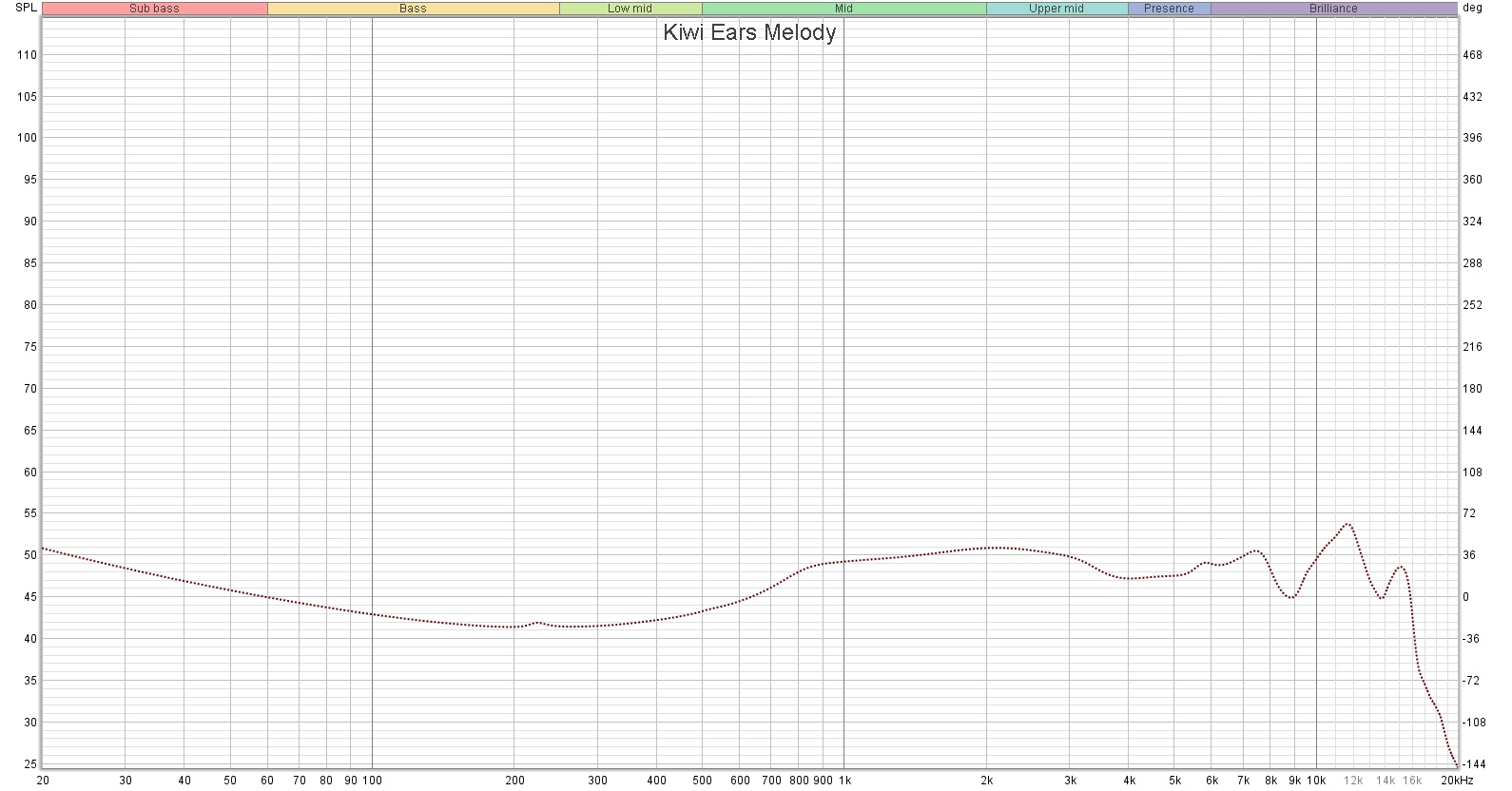Select the 360 degree axis value
This screenshot has width=1512, height=791.
point(1472,180)
